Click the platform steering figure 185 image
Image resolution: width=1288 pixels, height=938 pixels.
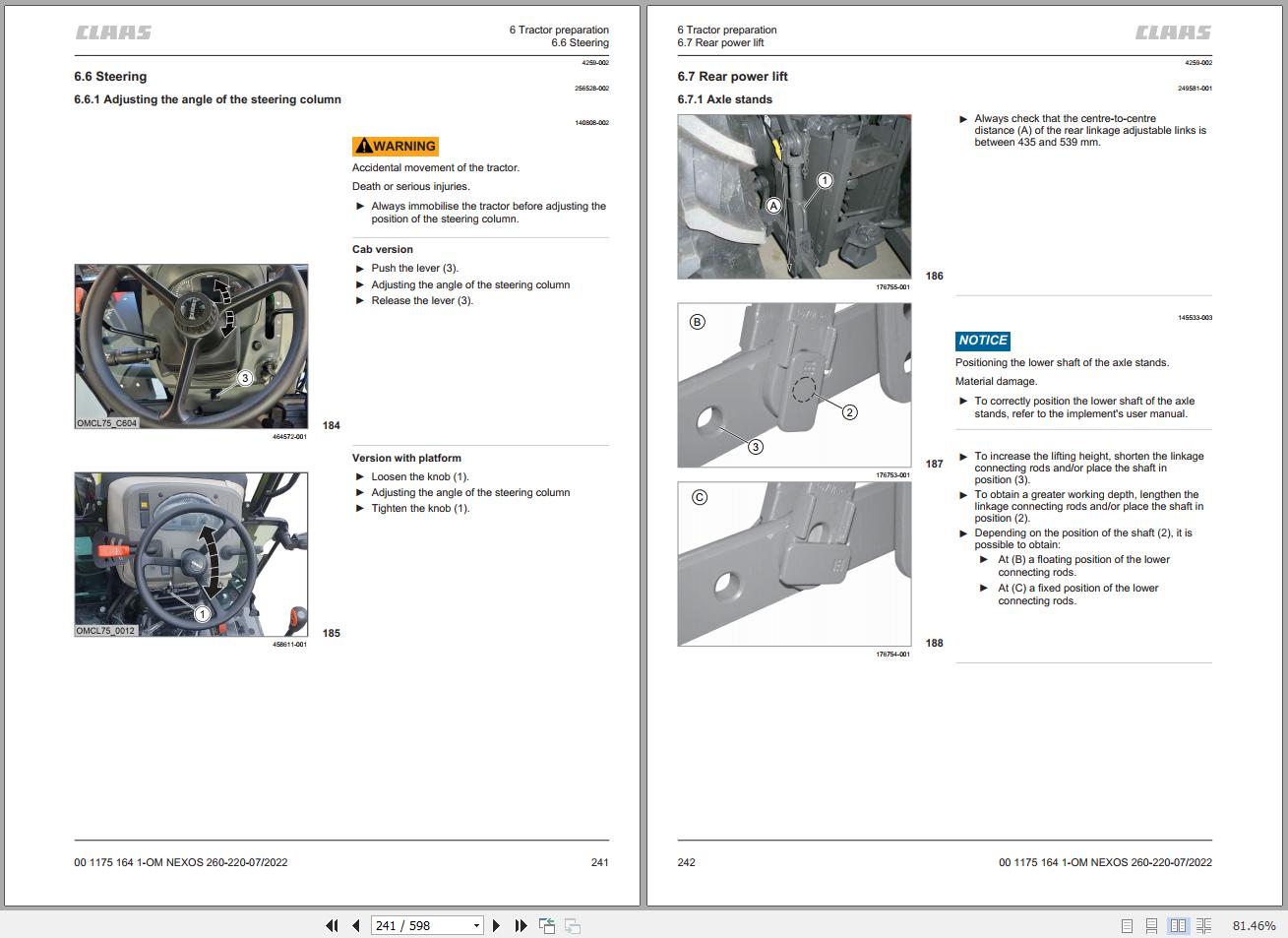coord(192,554)
